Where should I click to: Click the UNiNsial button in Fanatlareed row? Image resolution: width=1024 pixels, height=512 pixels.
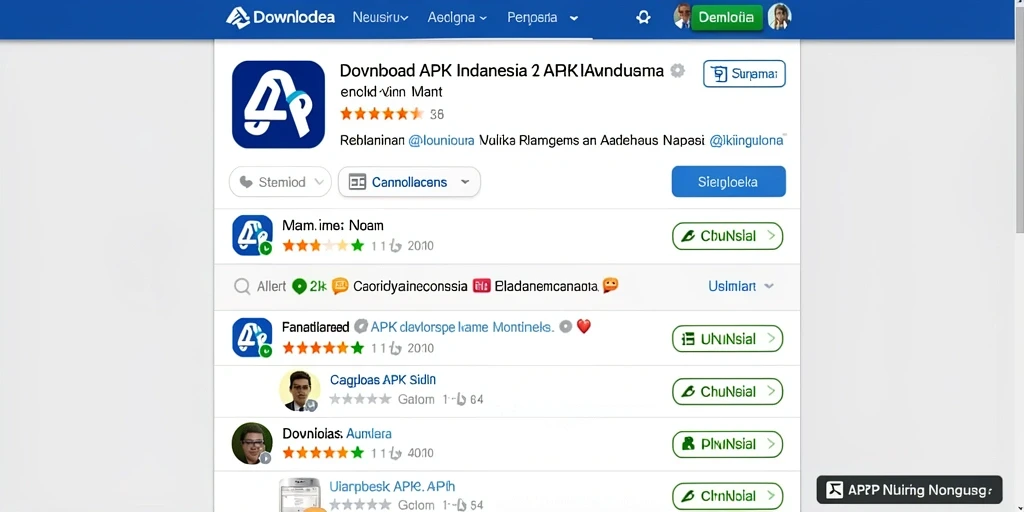click(728, 339)
